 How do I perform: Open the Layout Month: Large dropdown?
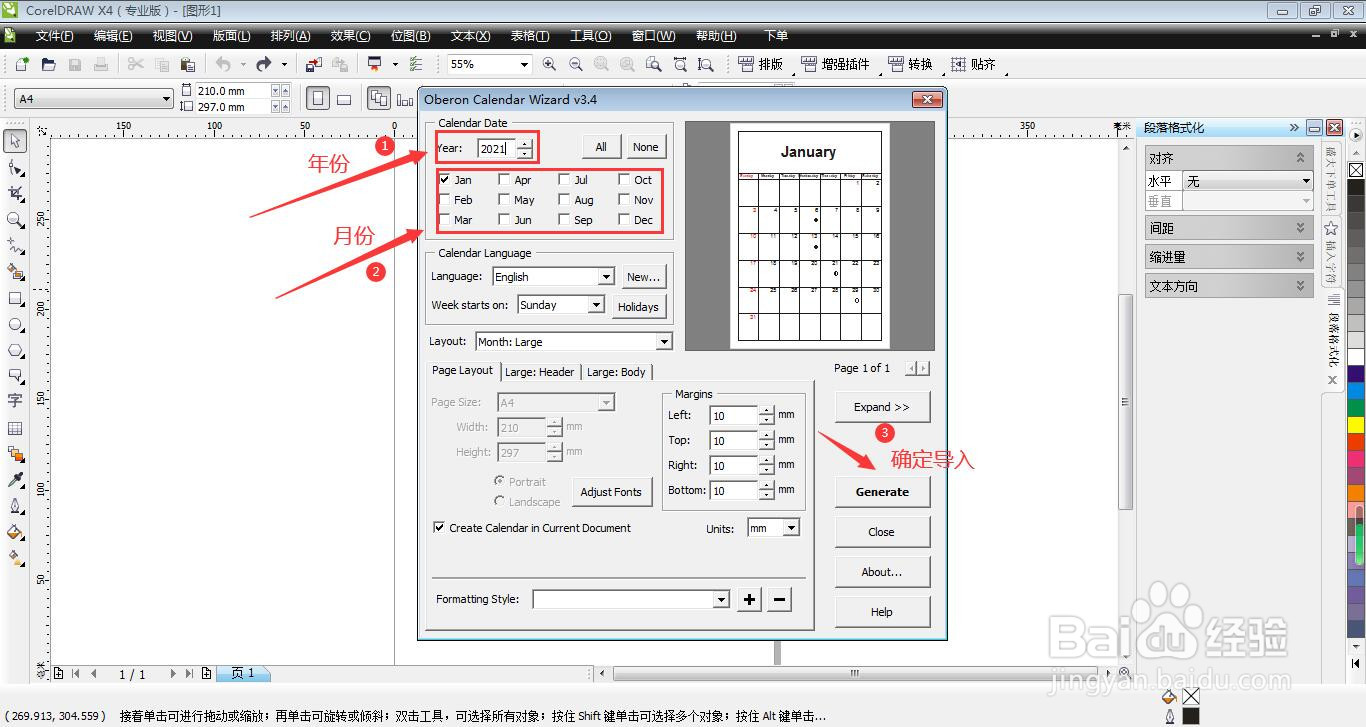663,341
